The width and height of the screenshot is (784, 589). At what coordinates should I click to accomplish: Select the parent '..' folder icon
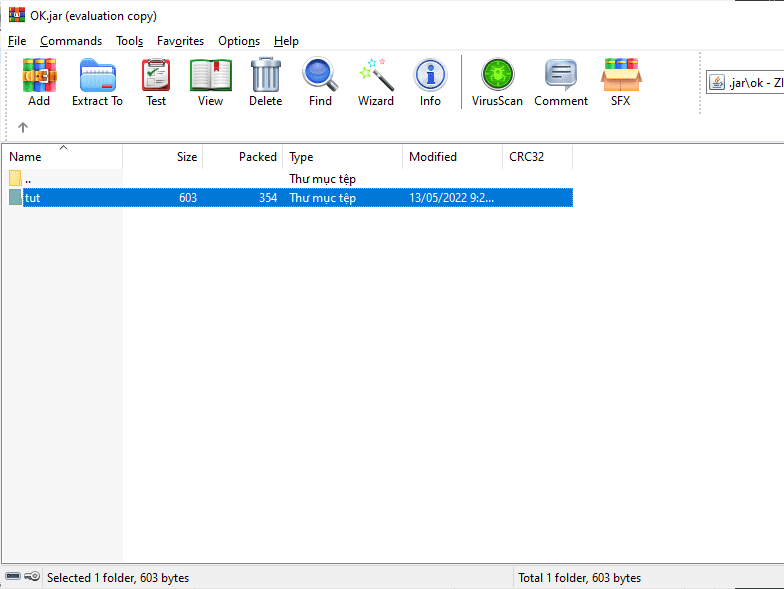coord(15,178)
